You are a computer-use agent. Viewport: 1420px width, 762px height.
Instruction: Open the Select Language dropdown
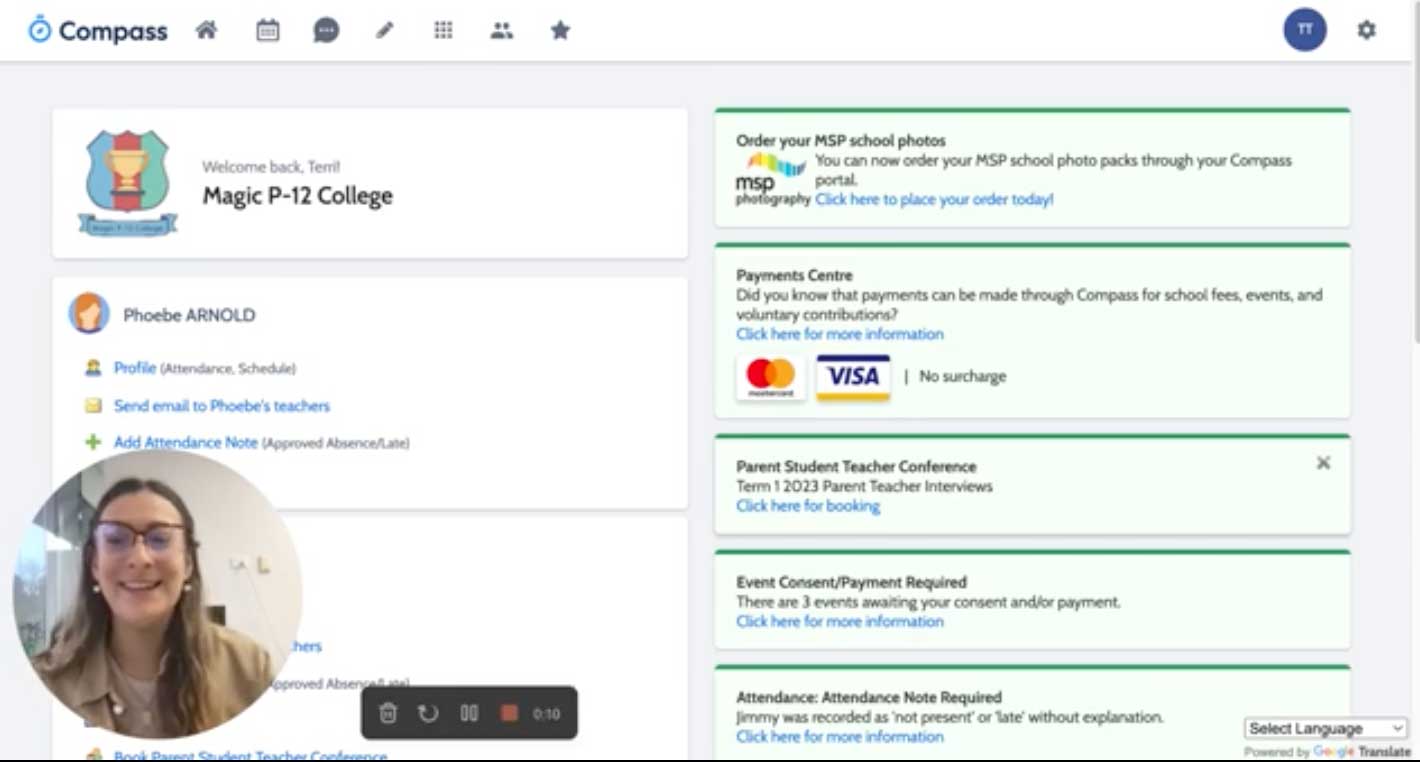(x=1323, y=728)
